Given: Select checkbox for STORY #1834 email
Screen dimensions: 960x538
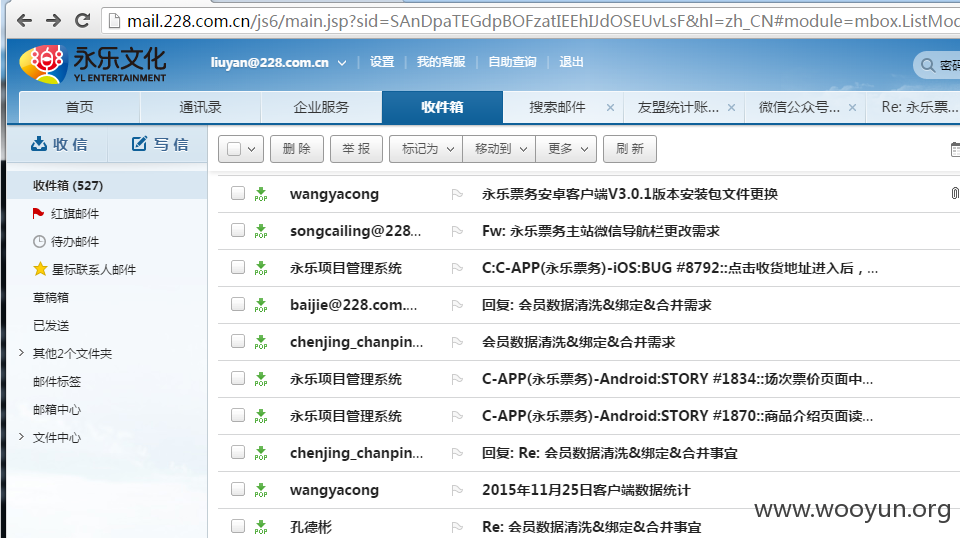Looking at the screenshot, I should pos(238,378).
